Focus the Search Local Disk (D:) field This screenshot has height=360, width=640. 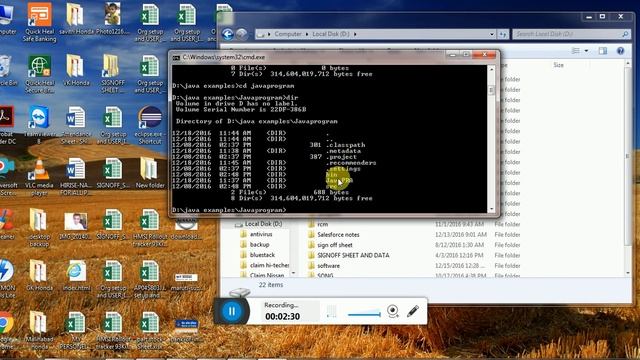[571, 34]
